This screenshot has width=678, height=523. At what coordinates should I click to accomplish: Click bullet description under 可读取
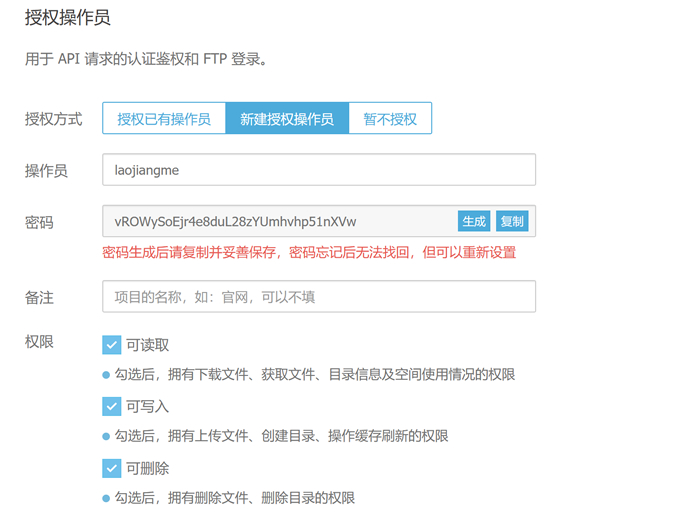point(309,374)
